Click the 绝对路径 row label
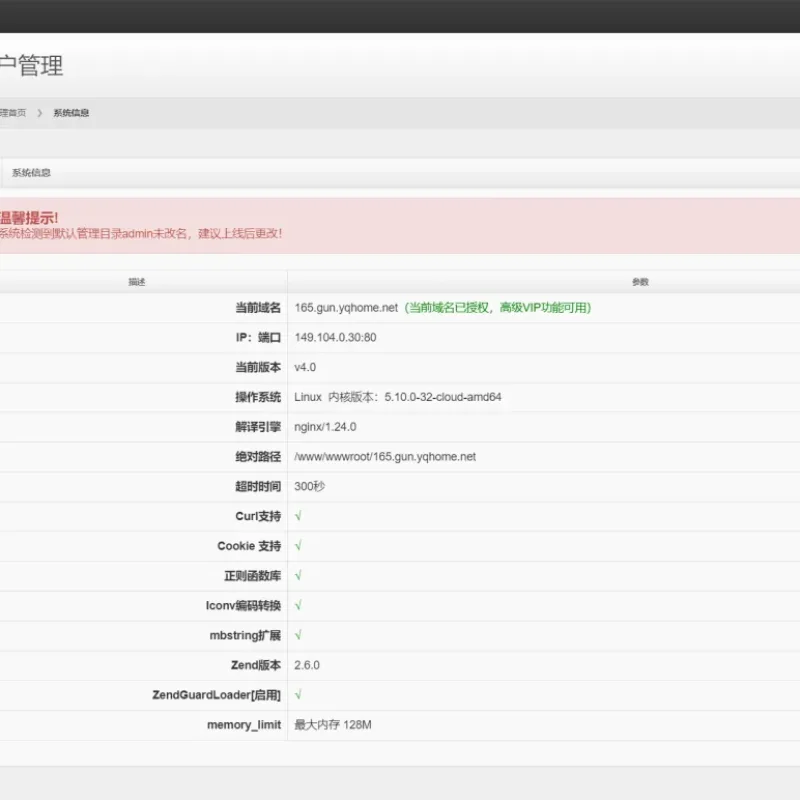800x800 pixels. coord(258,457)
